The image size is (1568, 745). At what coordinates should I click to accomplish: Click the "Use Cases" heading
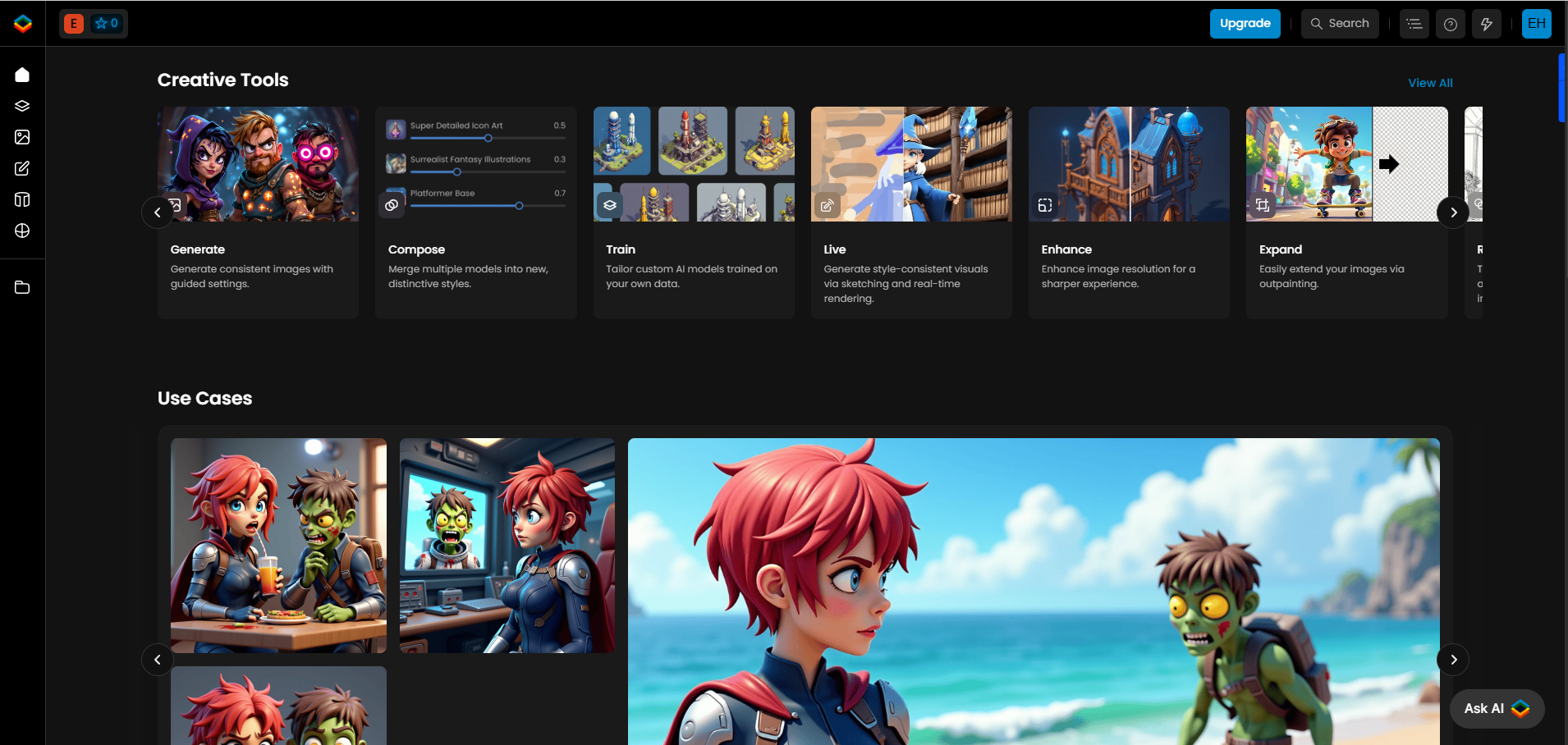click(x=205, y=398)
